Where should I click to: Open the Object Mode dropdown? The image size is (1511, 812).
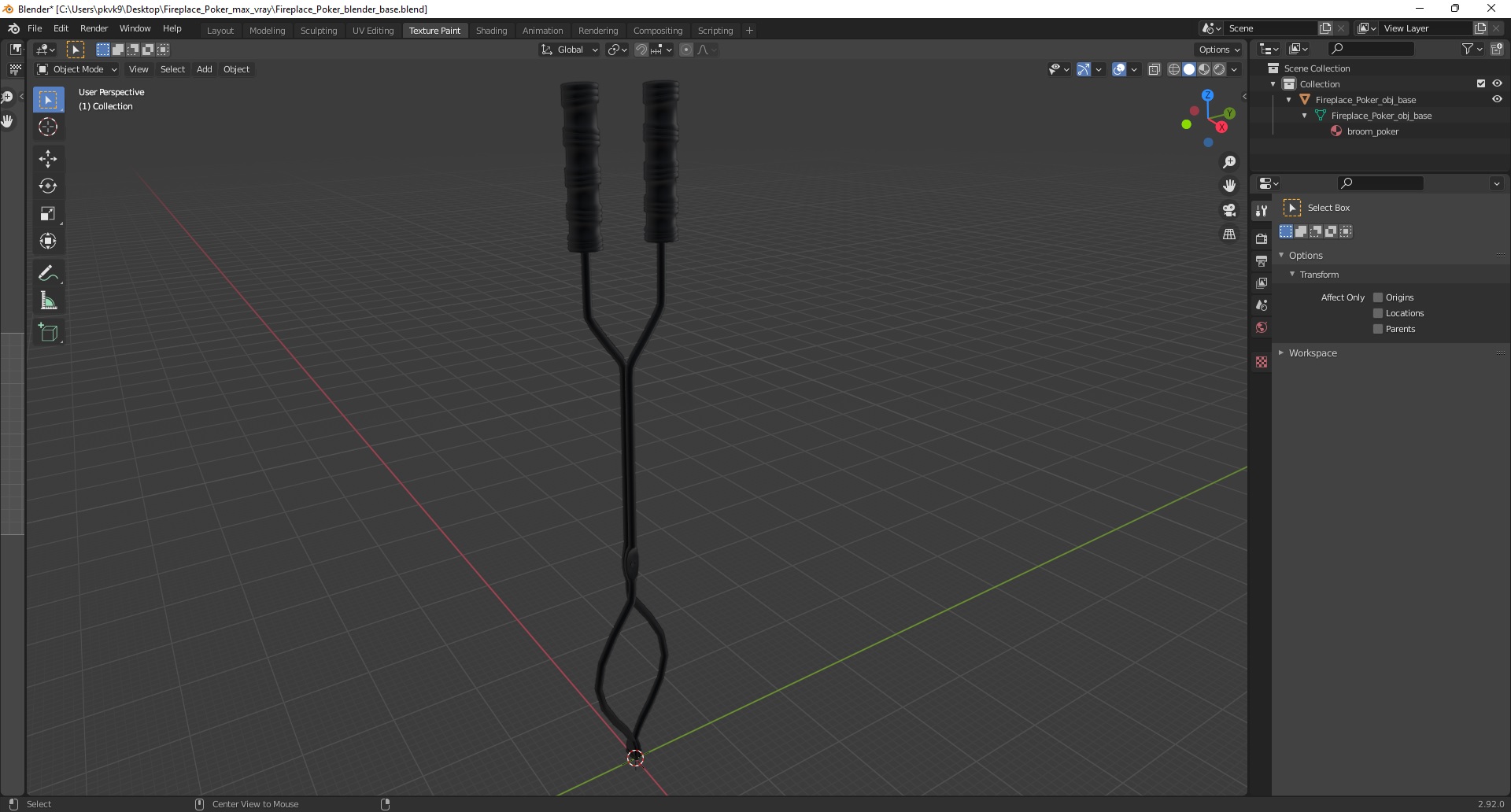[x=77, y=69]
